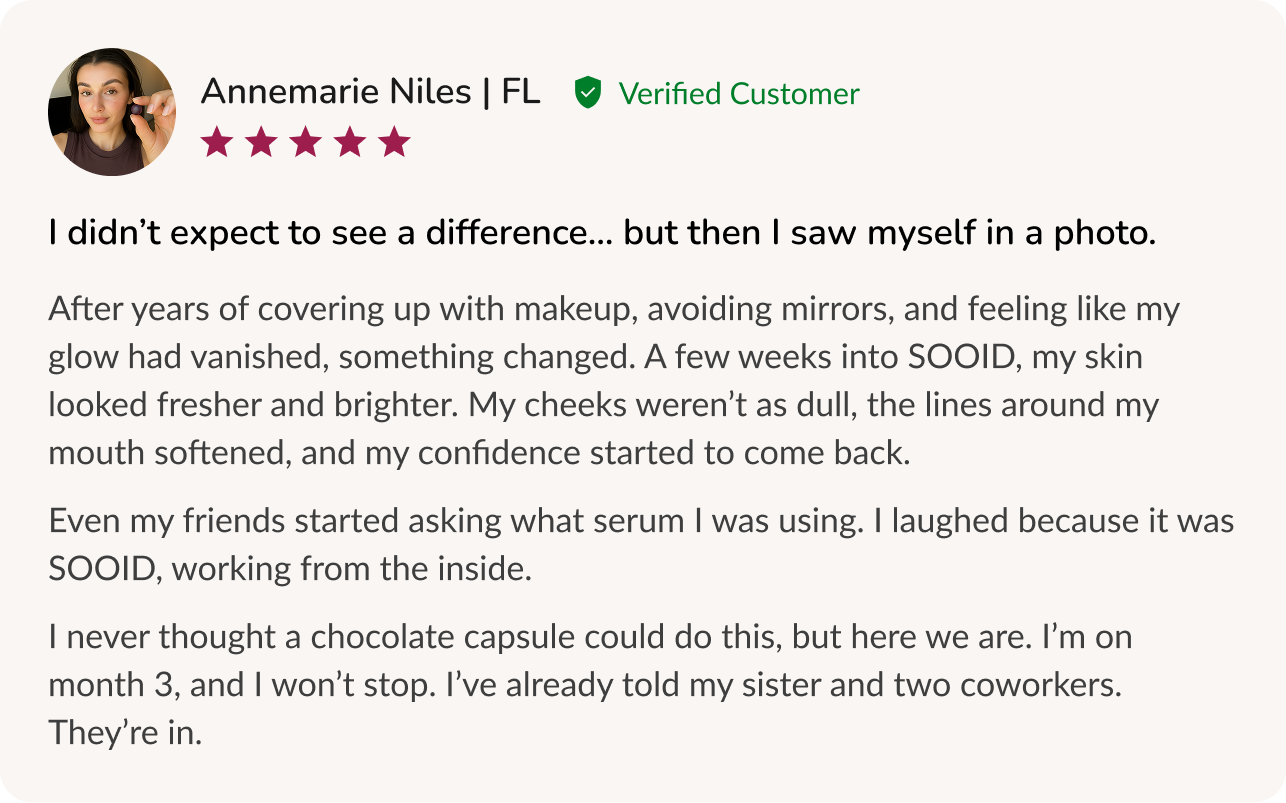1286x803 pixels.
Task: Click the green verified shield icon
Action: [x=588, y=93]
